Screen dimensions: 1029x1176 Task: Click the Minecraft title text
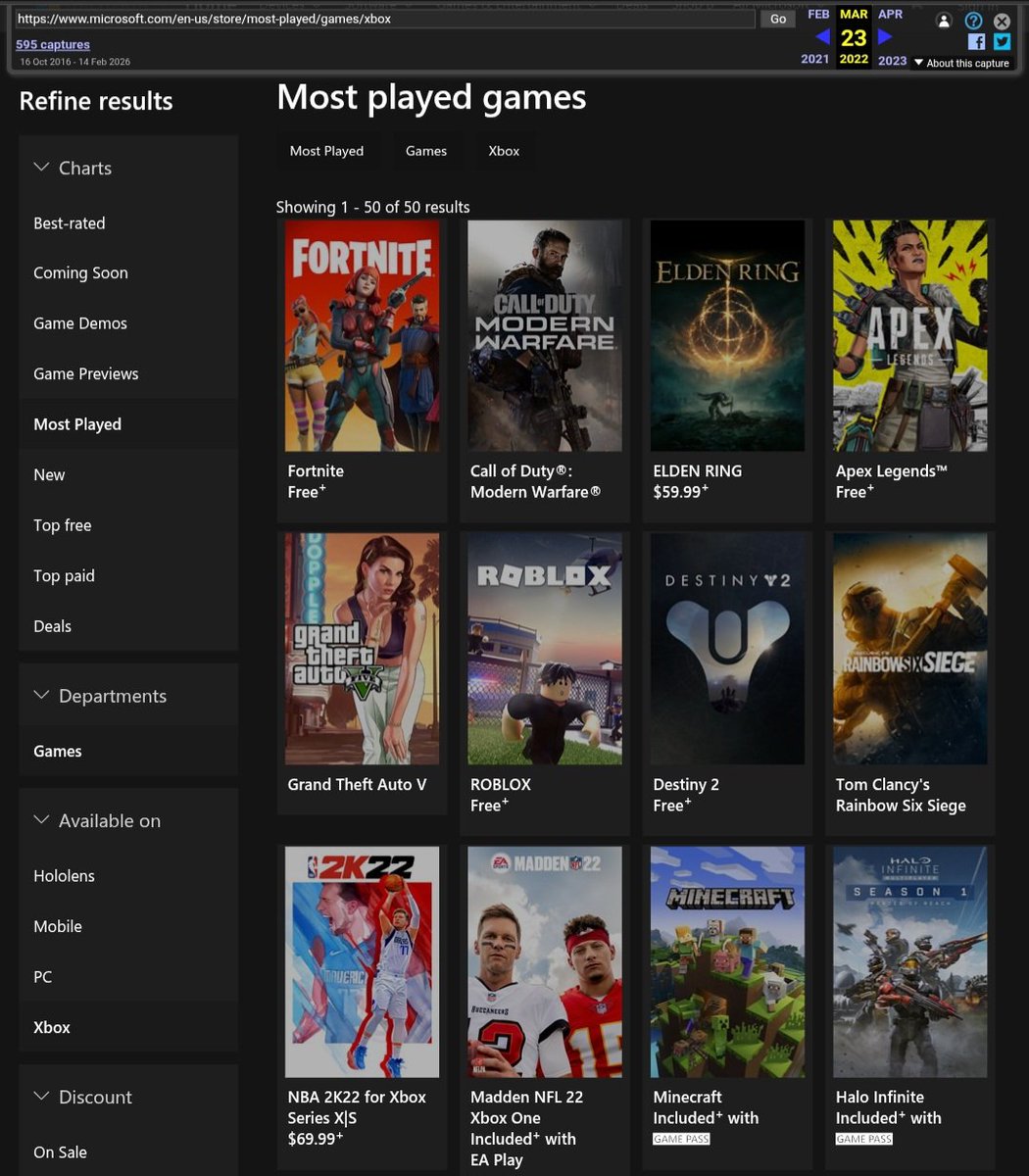coord(688,1098)
